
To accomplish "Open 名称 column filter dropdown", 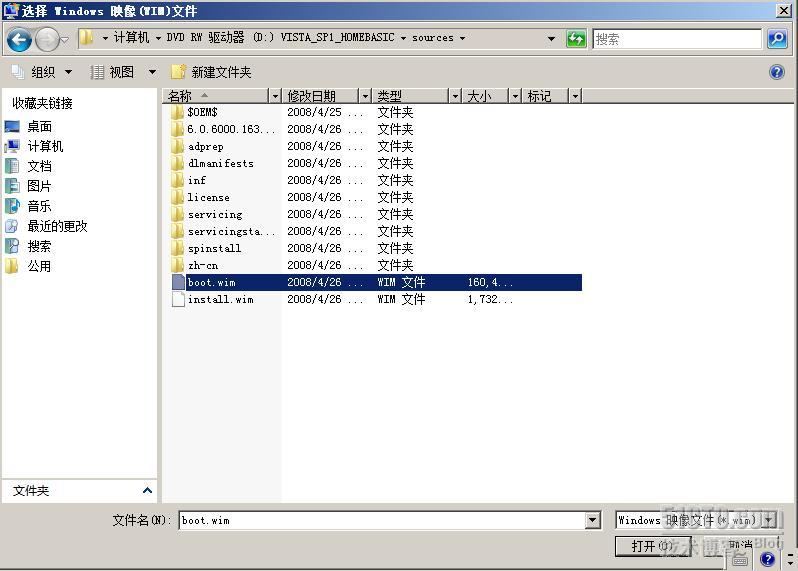I will (275, 96).
